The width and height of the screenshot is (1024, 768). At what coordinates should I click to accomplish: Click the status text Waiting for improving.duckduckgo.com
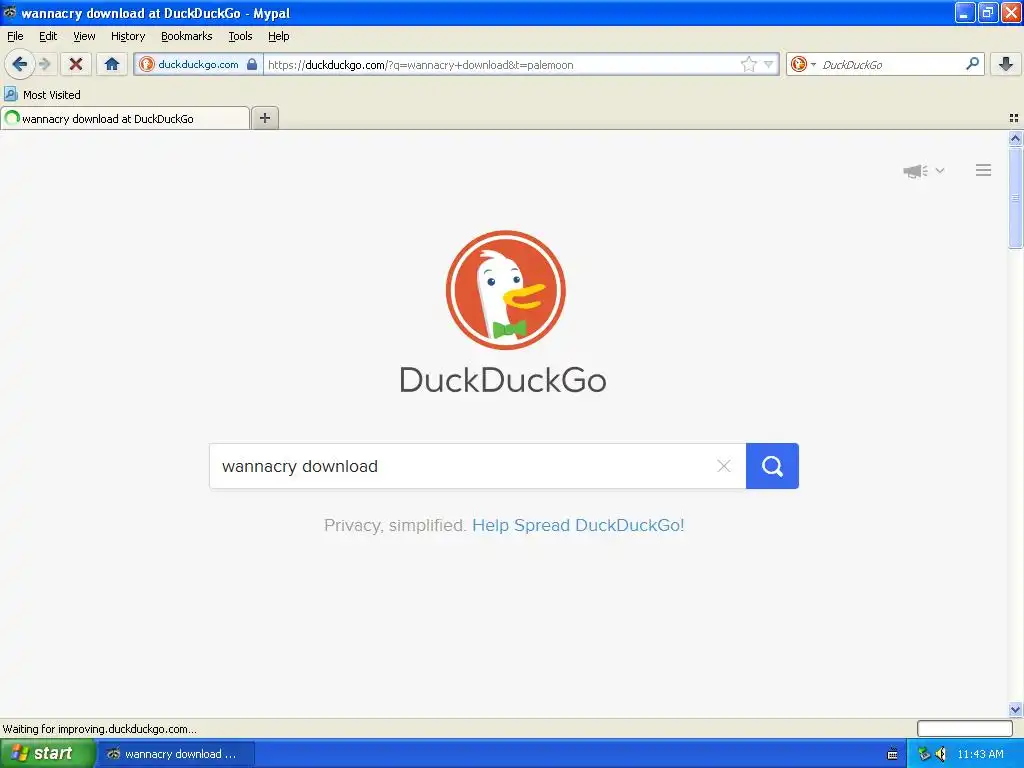(99, 729)
